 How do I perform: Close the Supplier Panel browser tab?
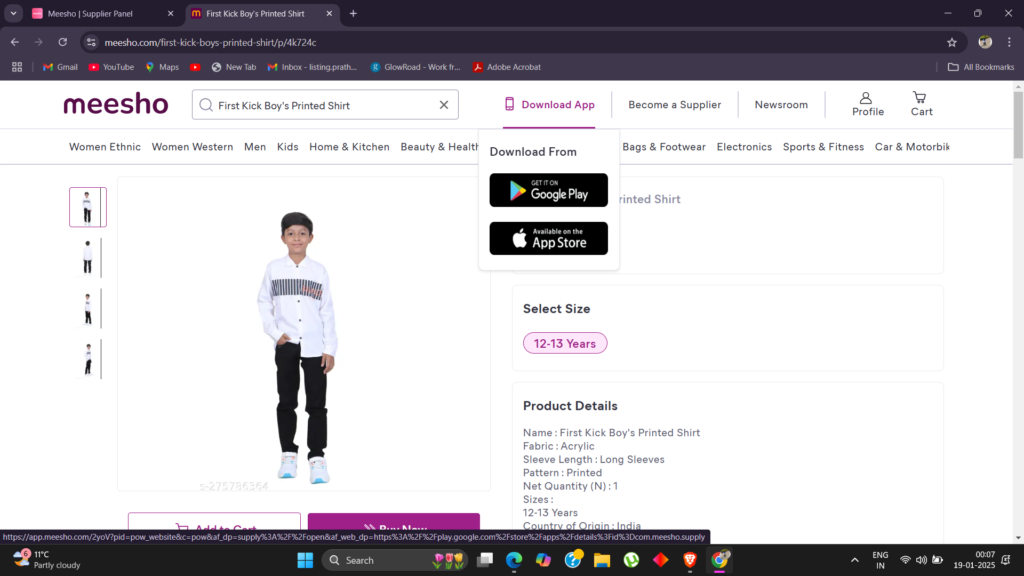pos(170,13)
